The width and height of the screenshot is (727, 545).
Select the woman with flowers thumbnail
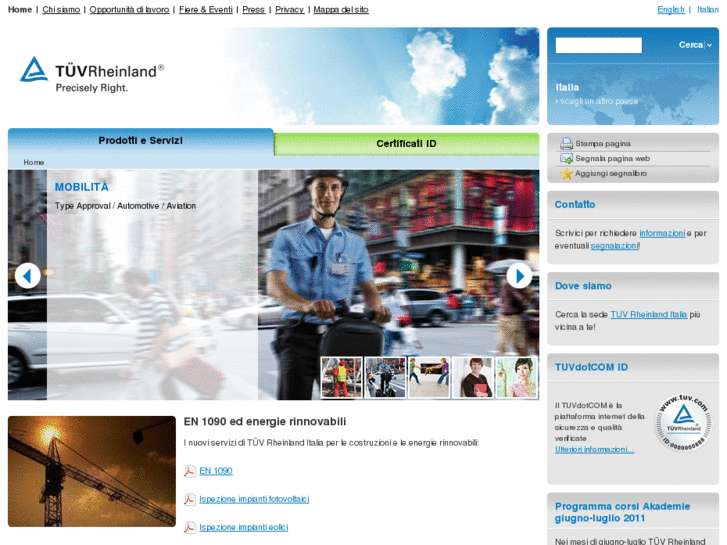[x=517, y=378]
